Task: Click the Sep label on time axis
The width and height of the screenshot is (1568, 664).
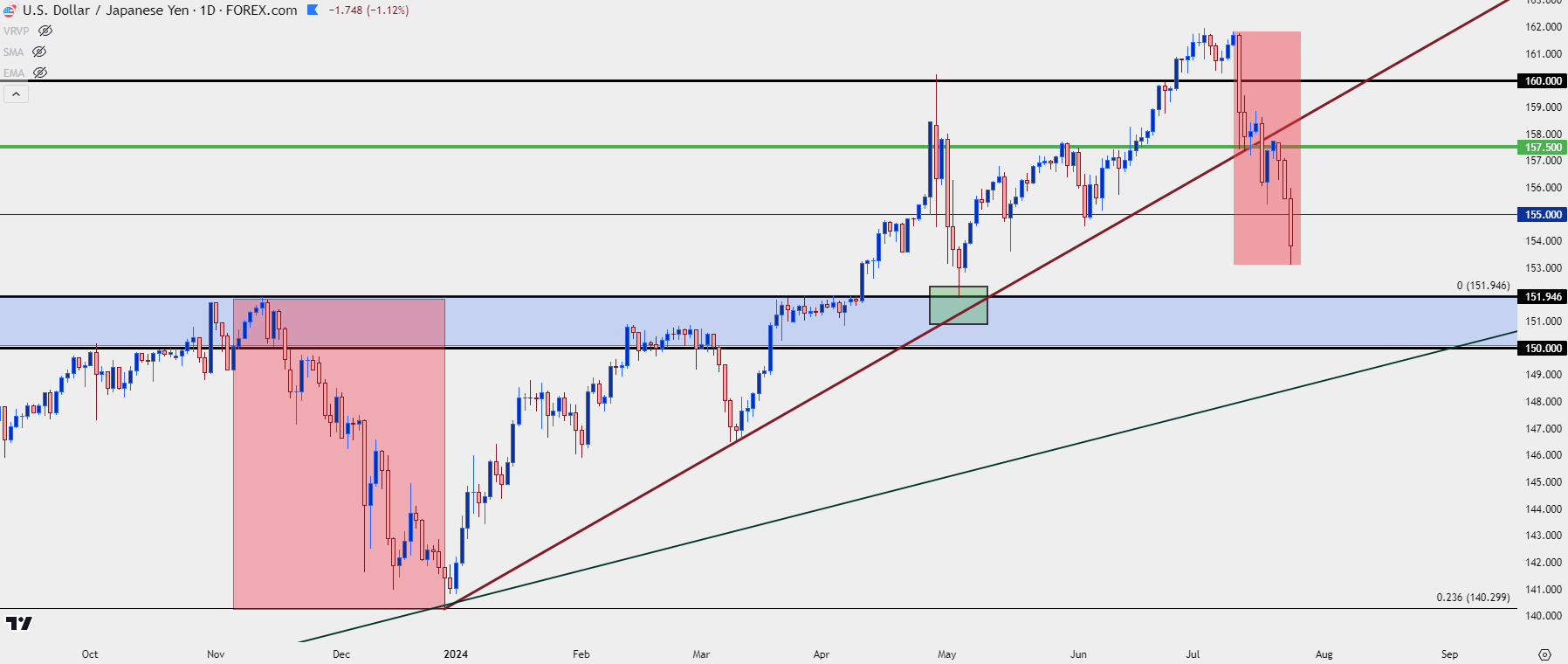Action: coord(1450,654)
